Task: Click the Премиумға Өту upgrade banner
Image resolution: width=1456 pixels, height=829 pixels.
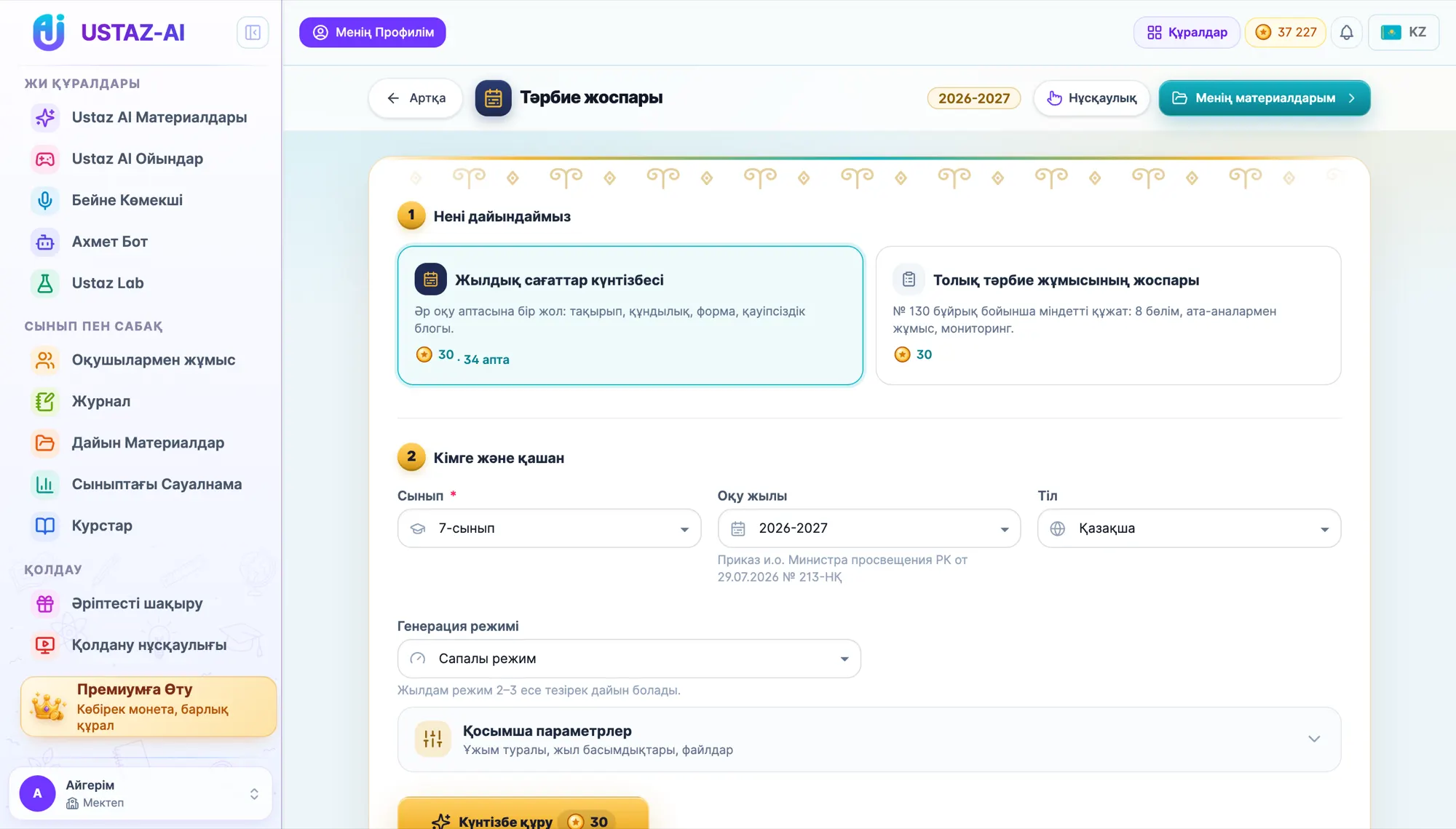Action: [x=149, y=707]
